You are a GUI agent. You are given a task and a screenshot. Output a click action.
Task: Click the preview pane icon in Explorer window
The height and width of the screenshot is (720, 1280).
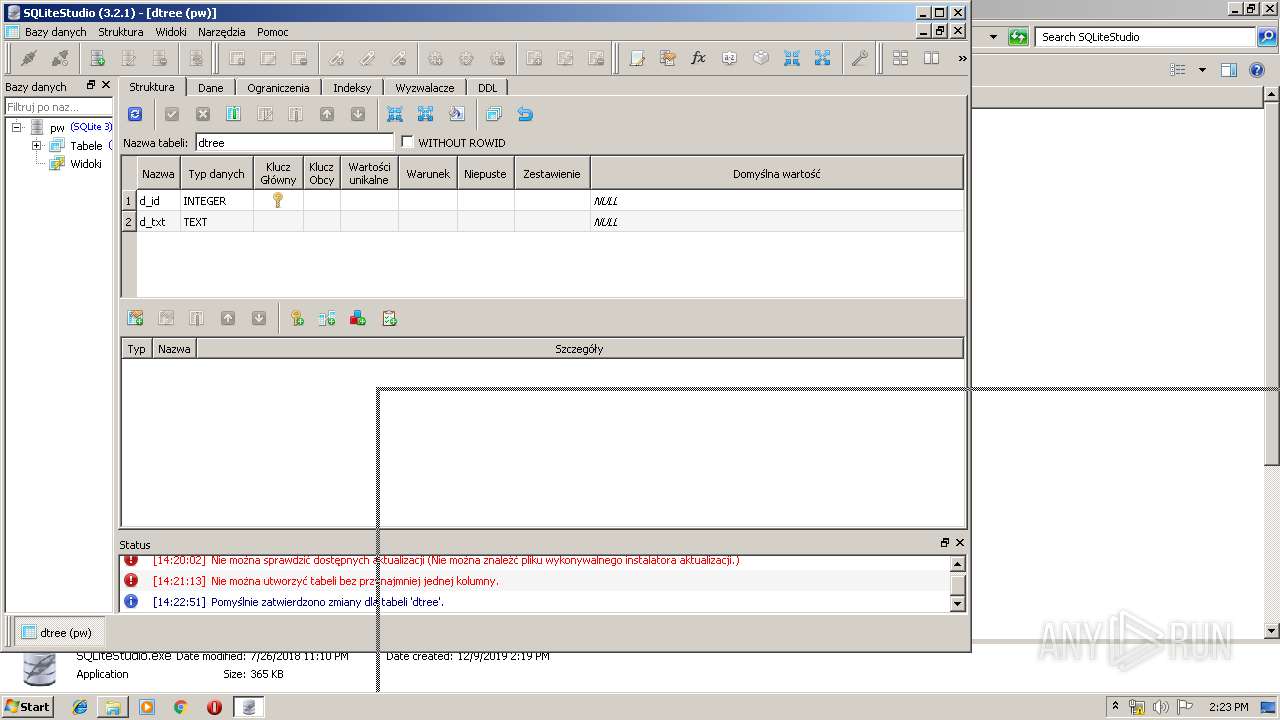[1229, 70]
